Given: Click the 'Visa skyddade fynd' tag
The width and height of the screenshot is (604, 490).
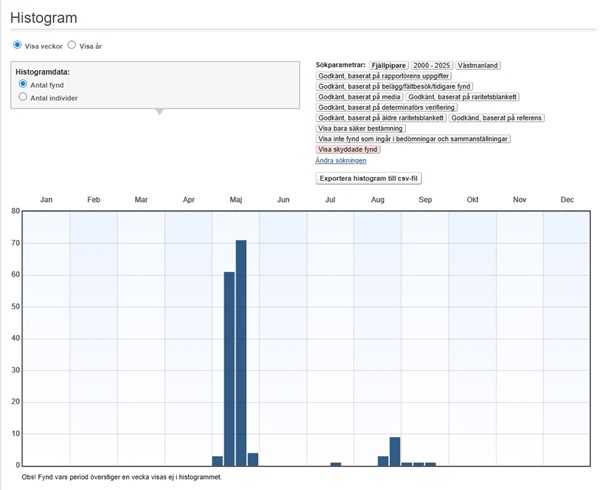Looking at the screenshot, I should click(x=348, y=149).
